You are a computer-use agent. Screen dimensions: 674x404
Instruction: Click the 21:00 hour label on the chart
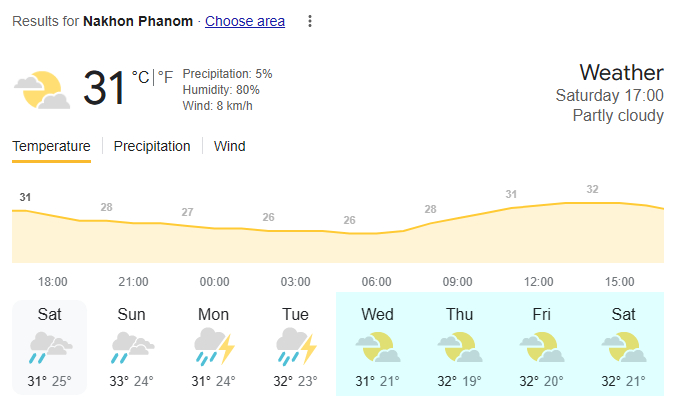tap(133, 282)
